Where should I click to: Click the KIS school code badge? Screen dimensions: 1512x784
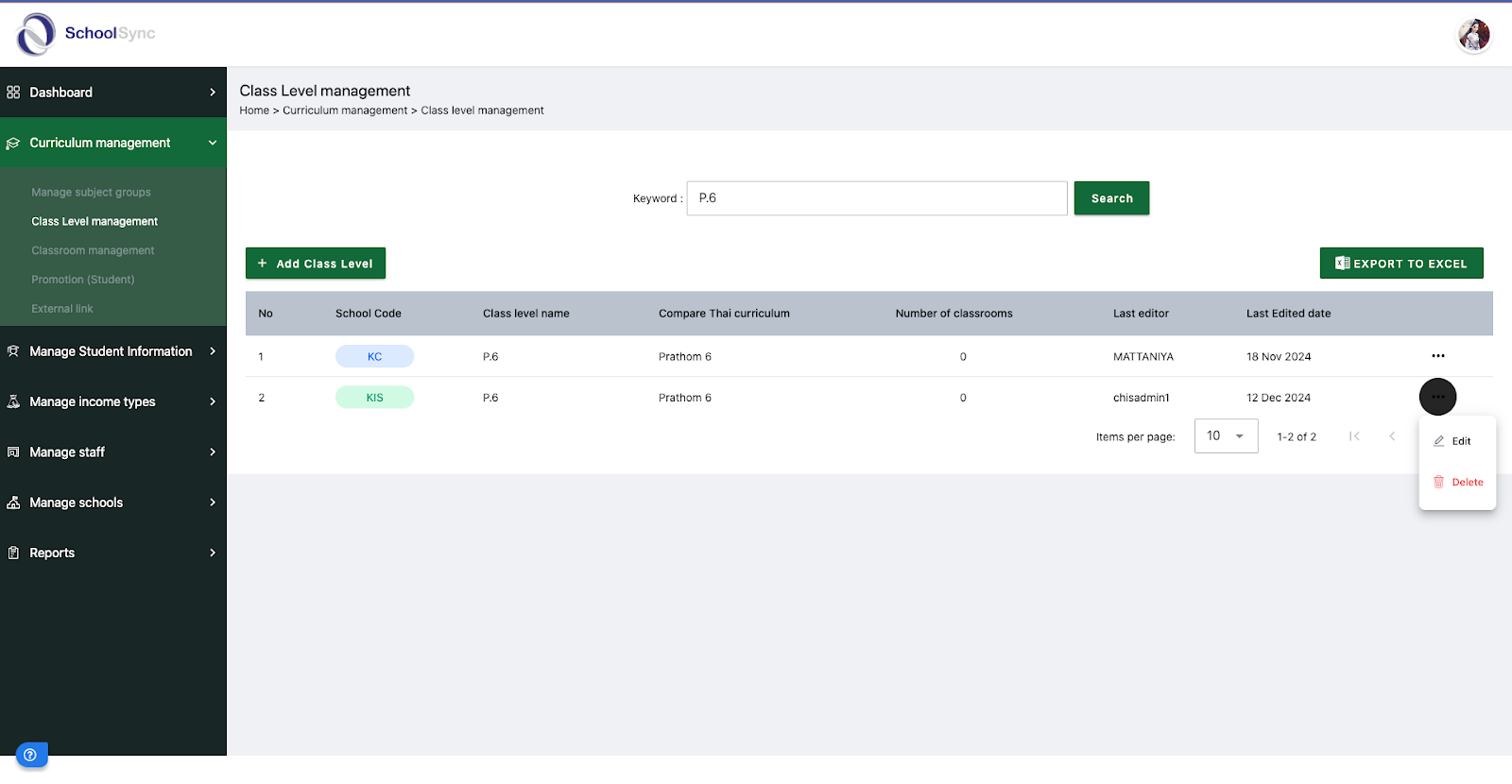tap(374, 398)
